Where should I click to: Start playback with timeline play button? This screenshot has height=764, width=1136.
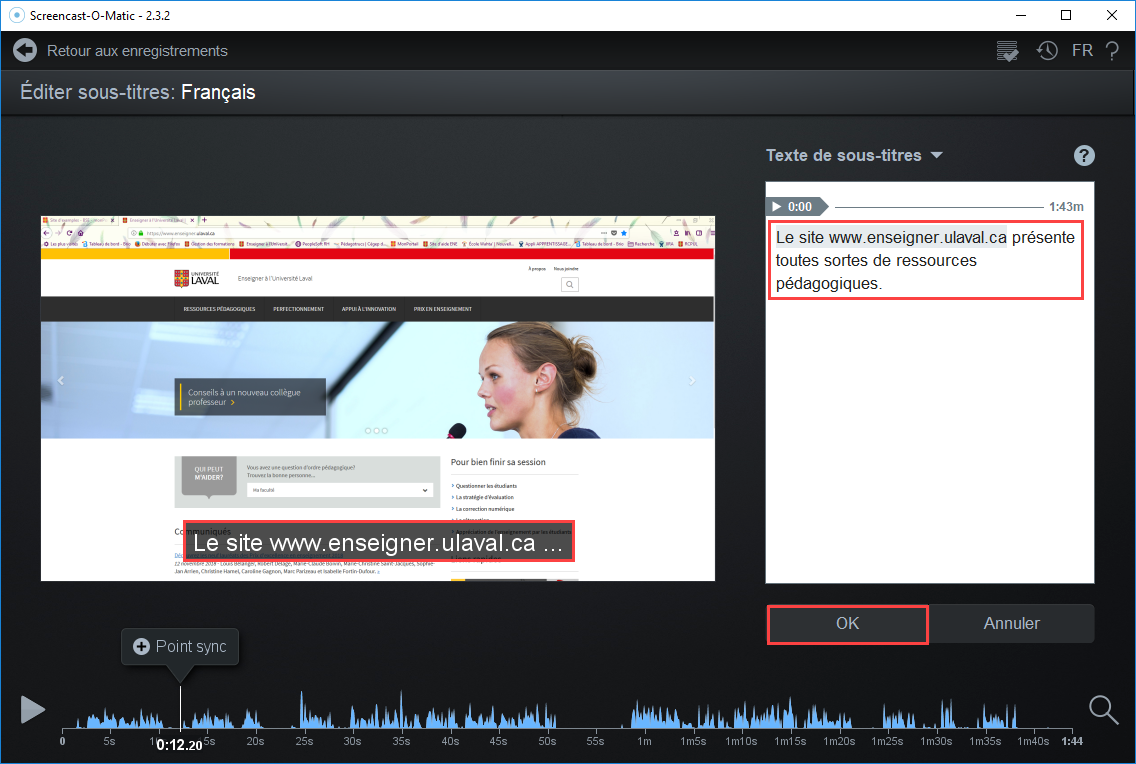[32, 710]
